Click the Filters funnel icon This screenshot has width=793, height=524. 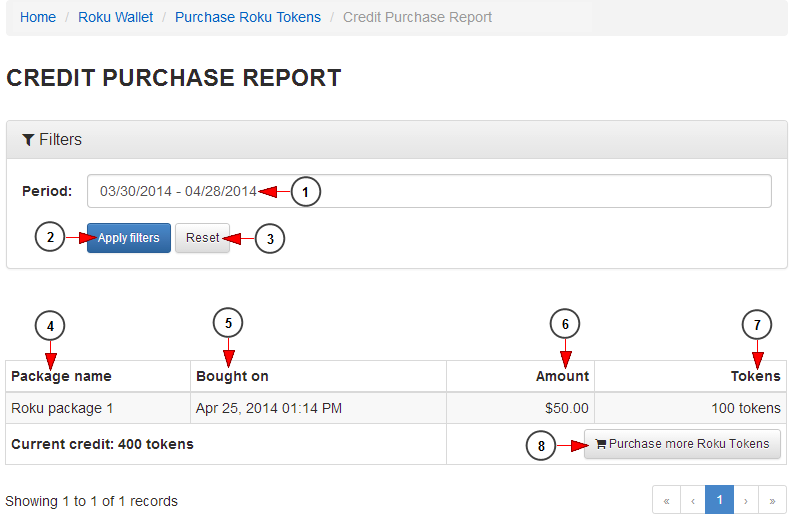pos(28,140)
